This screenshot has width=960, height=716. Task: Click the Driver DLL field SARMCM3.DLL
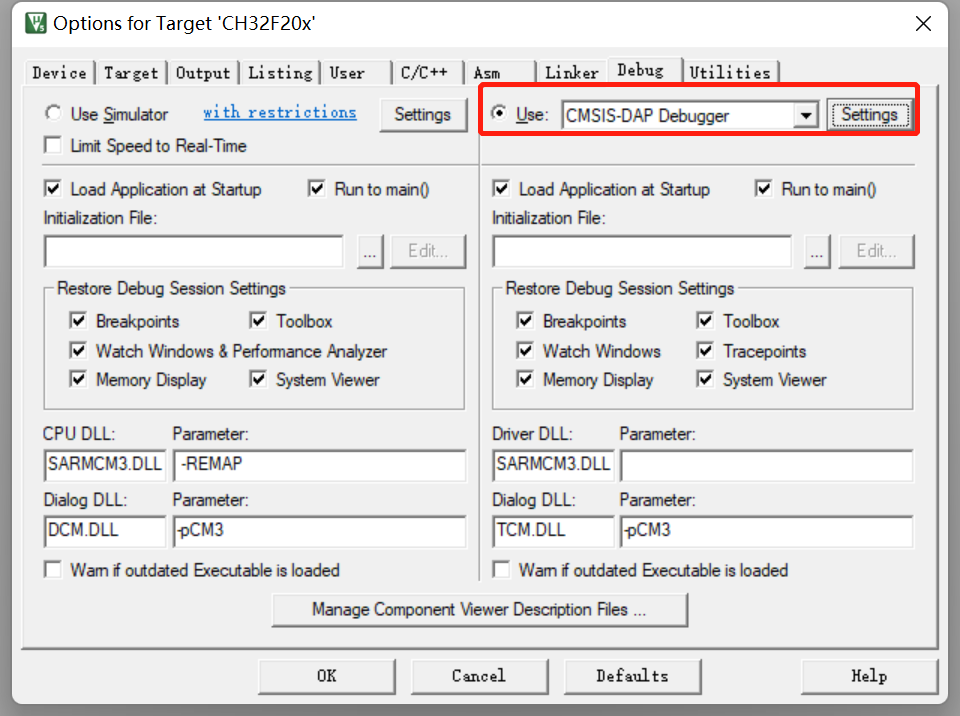coord(553,465)
